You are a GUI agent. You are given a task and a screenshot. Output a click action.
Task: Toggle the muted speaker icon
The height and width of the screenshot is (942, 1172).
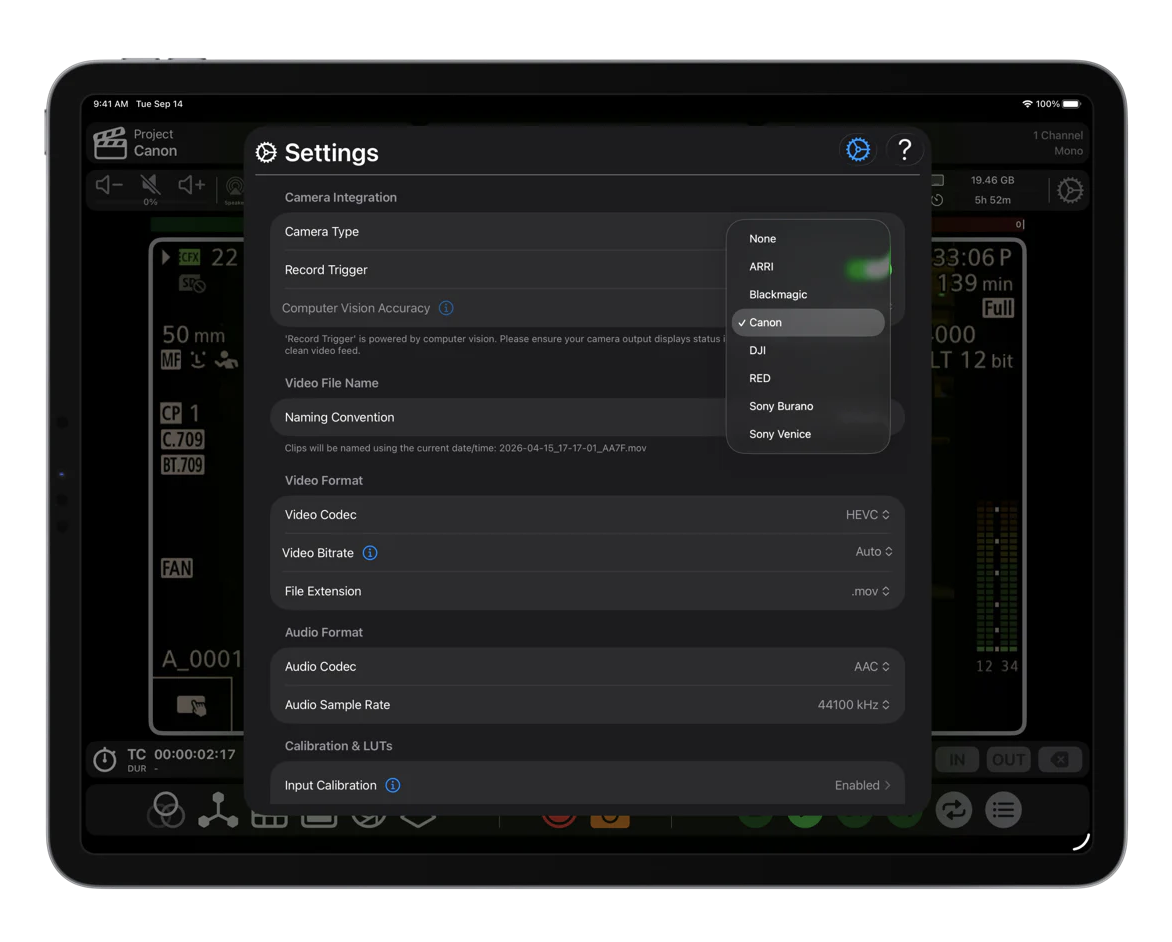(x=150, y=185)
